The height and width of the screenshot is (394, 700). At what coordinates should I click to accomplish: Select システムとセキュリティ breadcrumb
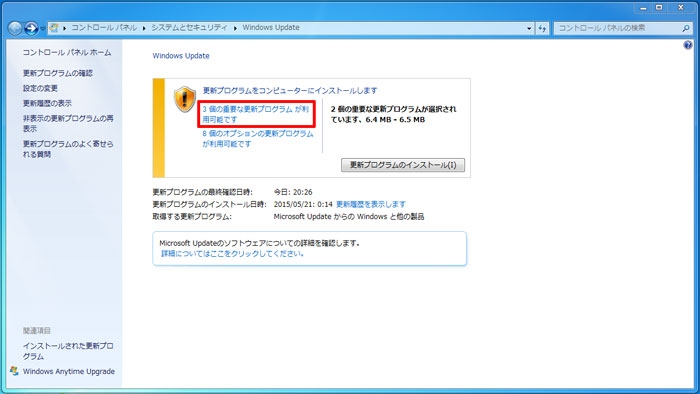coord(189,28)
